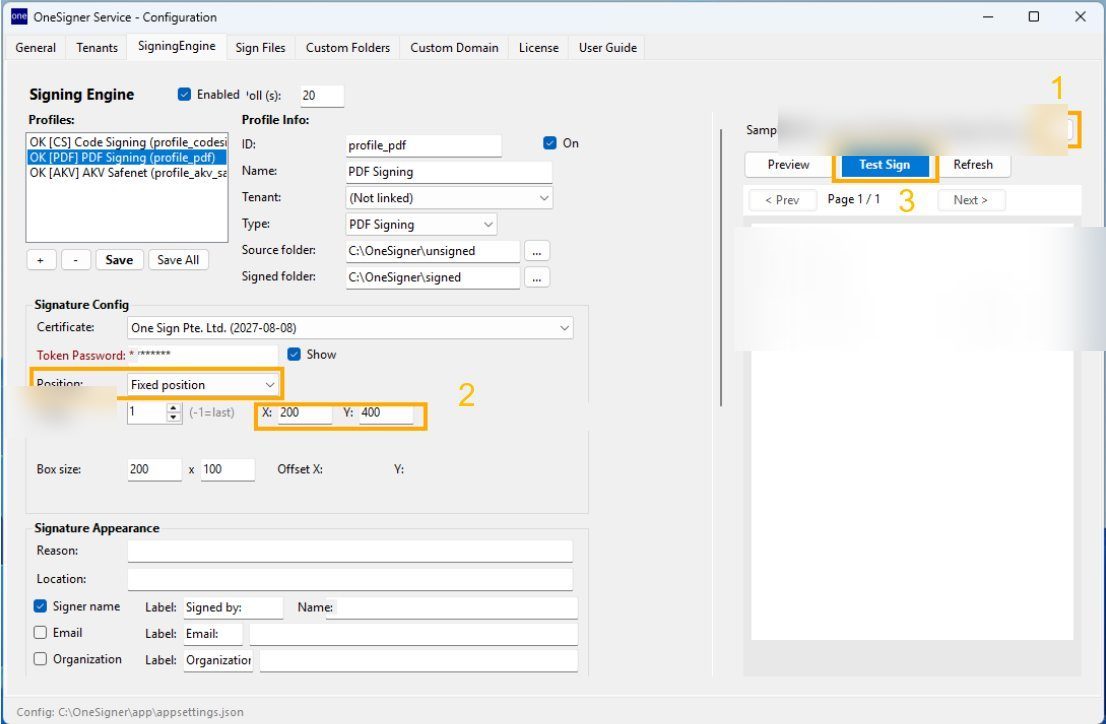Select the SigningEngine tab
The image size is (1106, 724).
pyautogui.click(x=176, y=46)
